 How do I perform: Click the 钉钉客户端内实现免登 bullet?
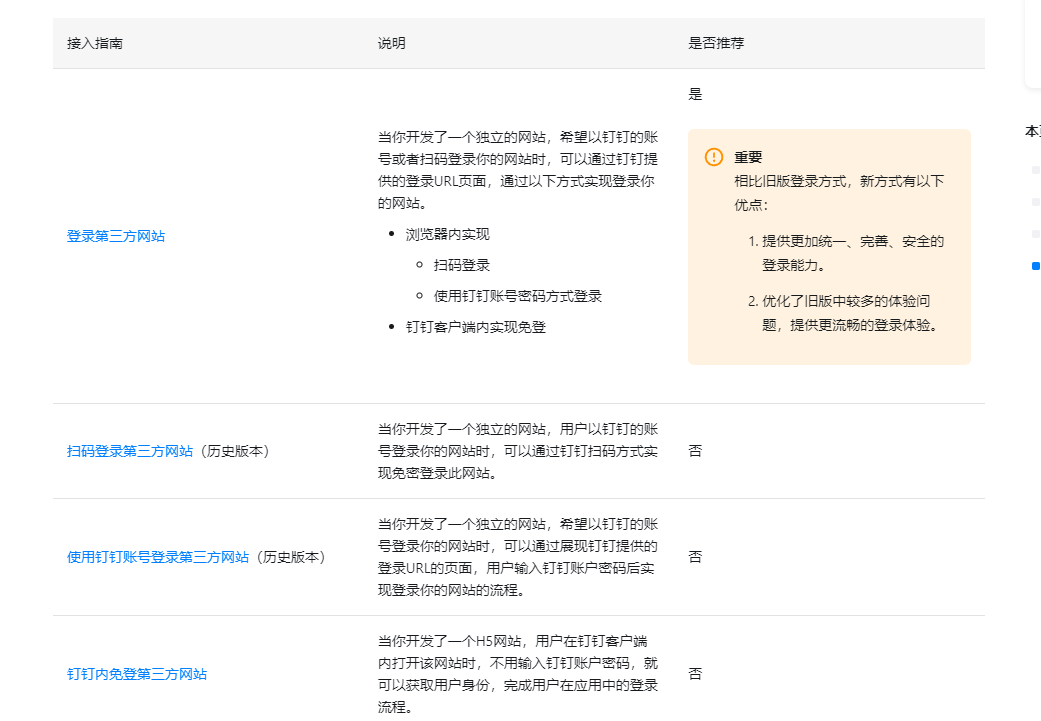pos(476,327)
